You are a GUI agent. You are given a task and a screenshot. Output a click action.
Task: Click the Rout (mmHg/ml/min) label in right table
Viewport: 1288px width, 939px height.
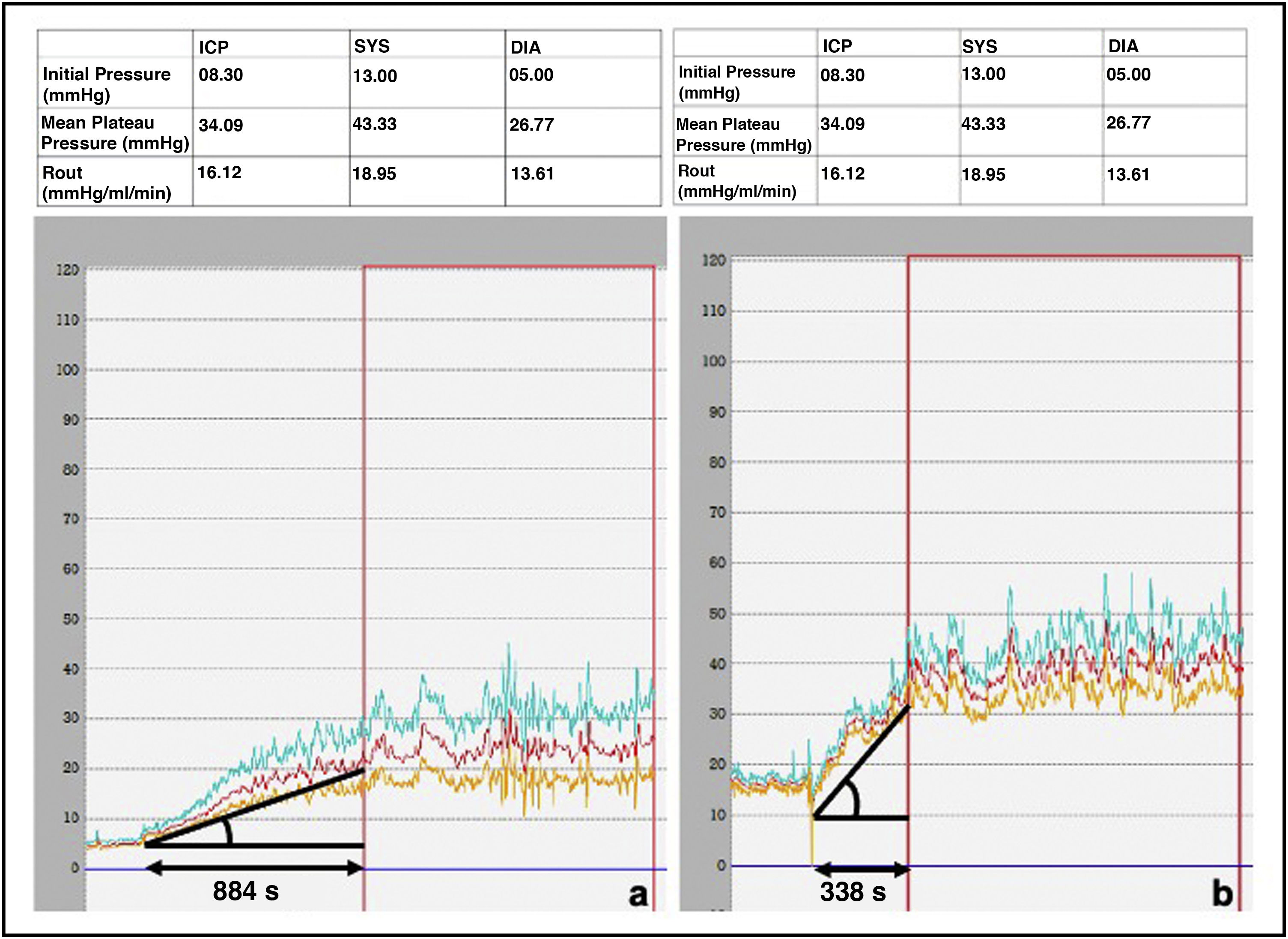tap(736, 181)
